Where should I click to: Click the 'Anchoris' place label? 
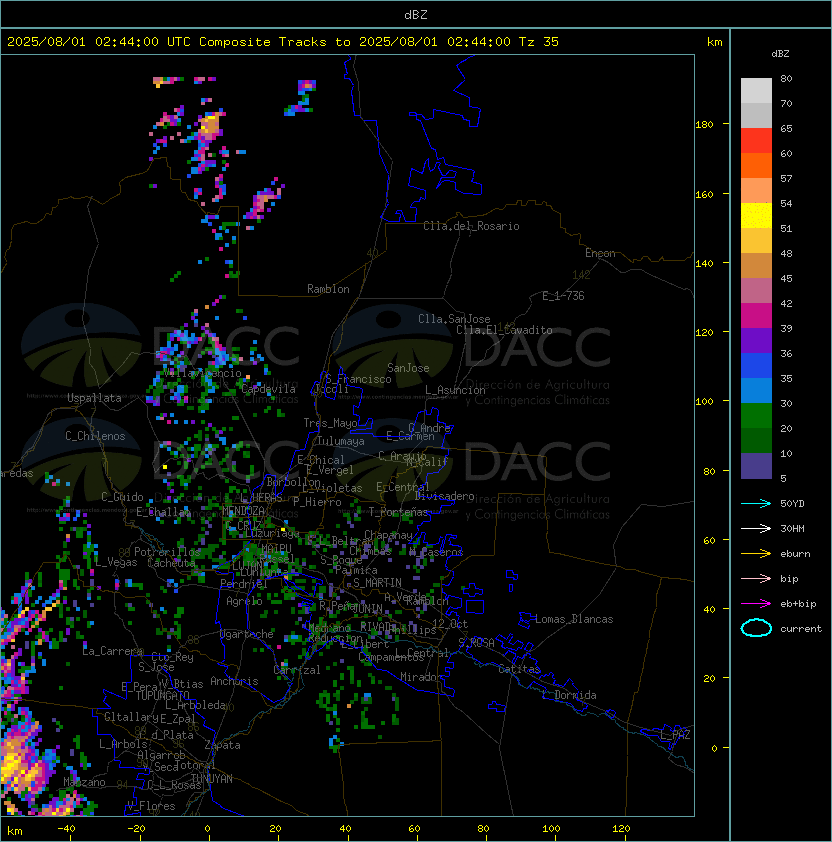tap(234, 681)
